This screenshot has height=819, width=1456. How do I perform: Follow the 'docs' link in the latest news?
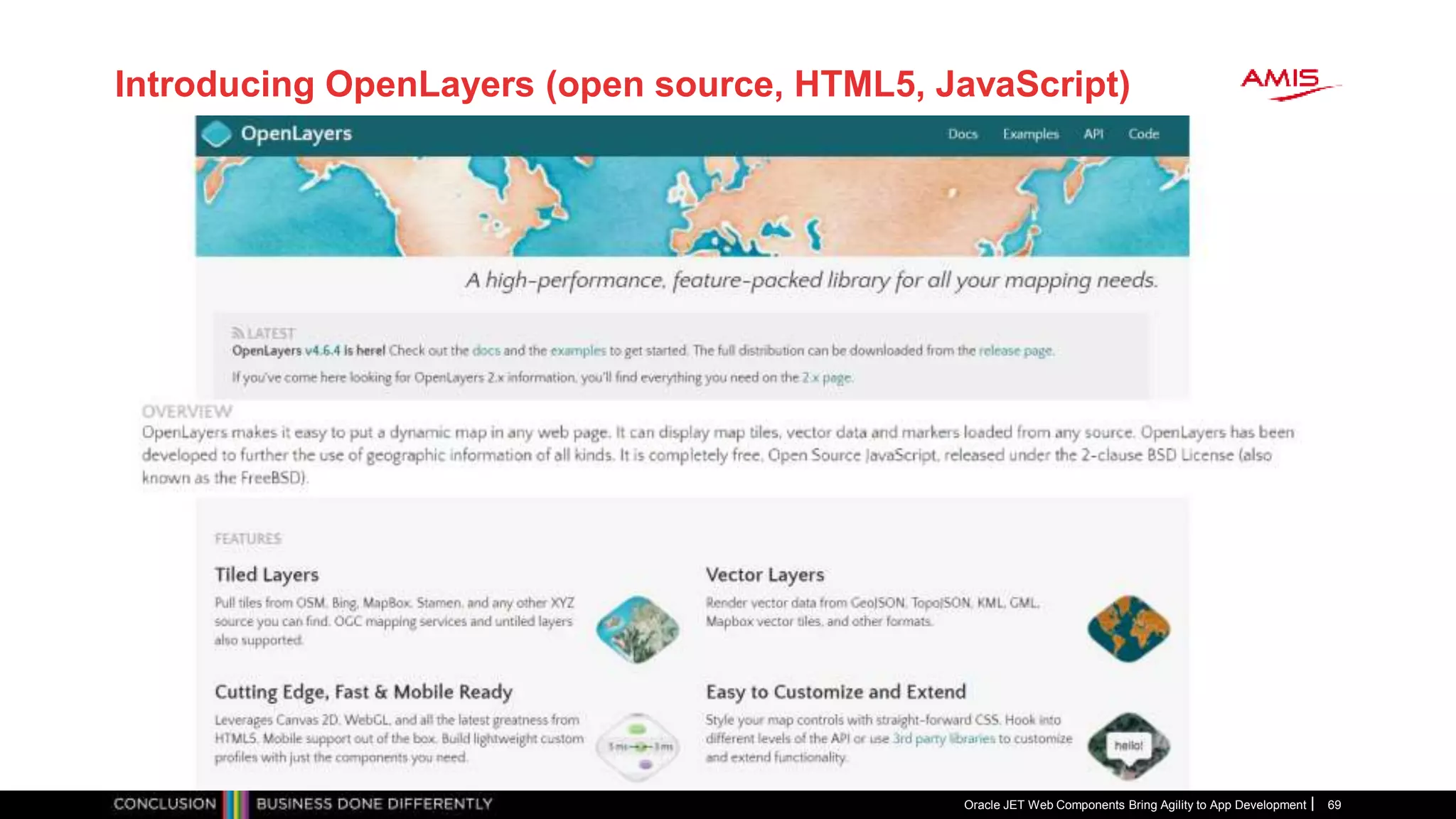click(x=486, y=350)
